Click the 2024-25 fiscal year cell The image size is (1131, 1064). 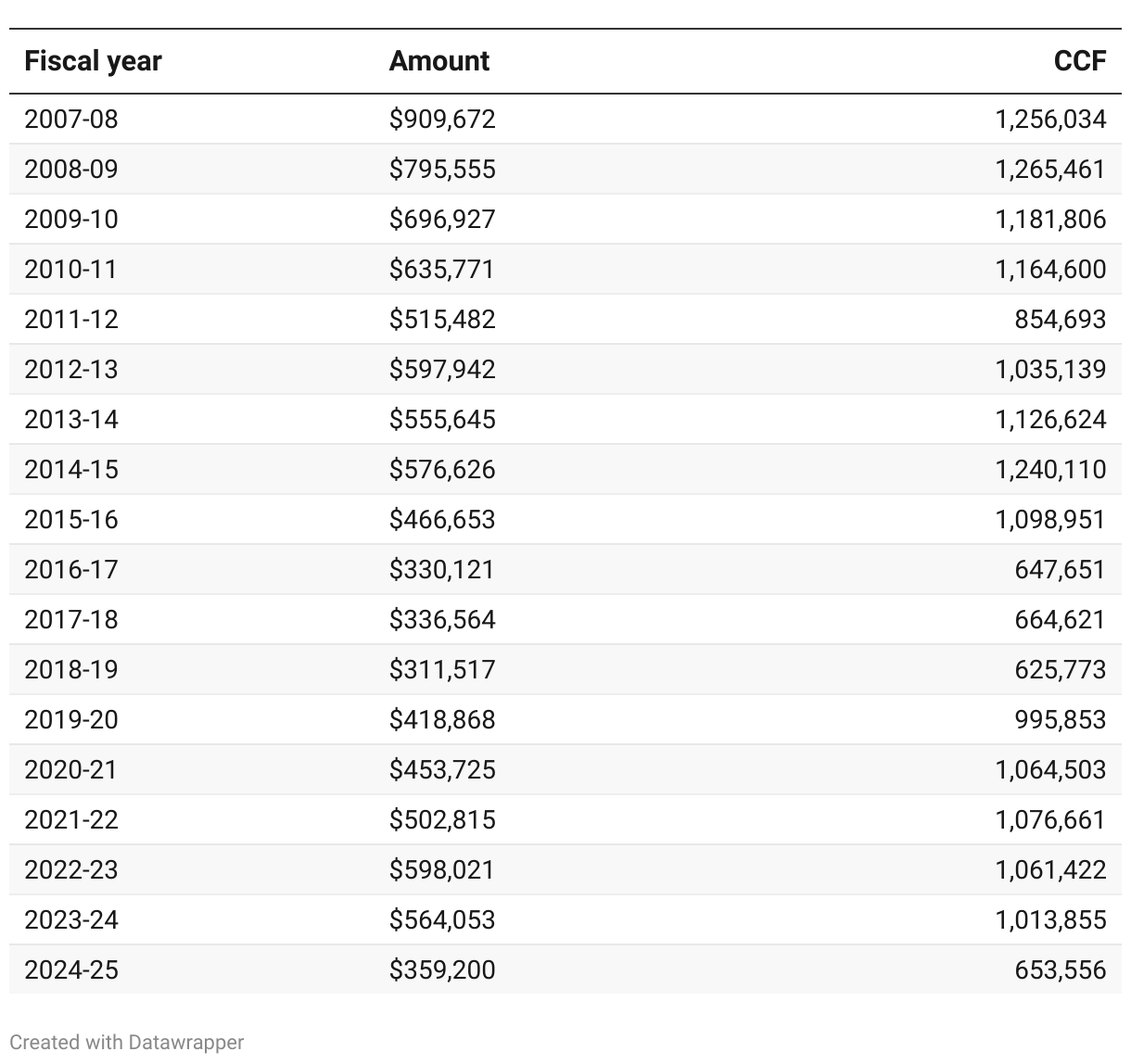71,969
